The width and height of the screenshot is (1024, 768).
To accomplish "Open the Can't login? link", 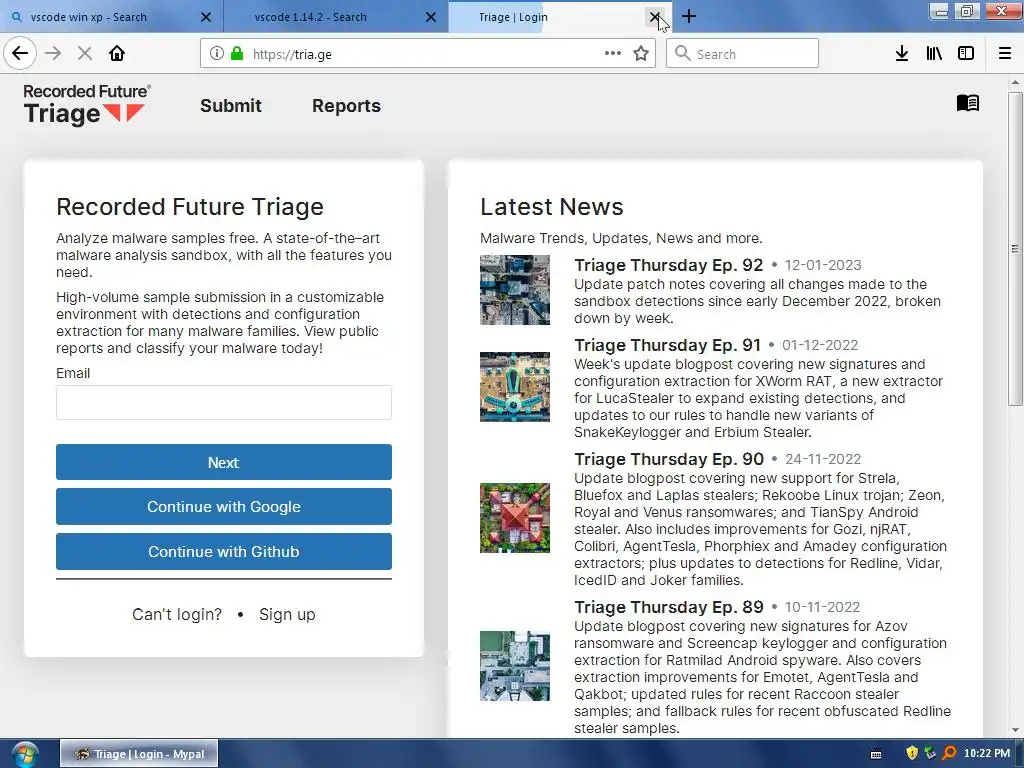I will point(177,615).
